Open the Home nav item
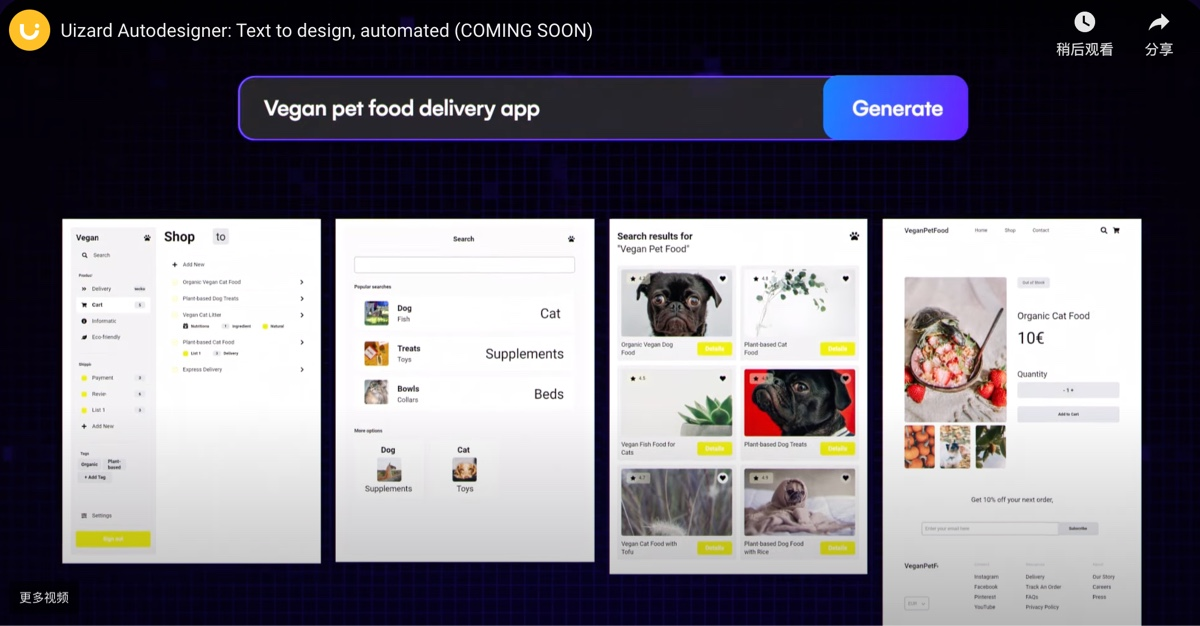Image resolution: width=1200 pixels, height=626 pixels. pos(981,230)
